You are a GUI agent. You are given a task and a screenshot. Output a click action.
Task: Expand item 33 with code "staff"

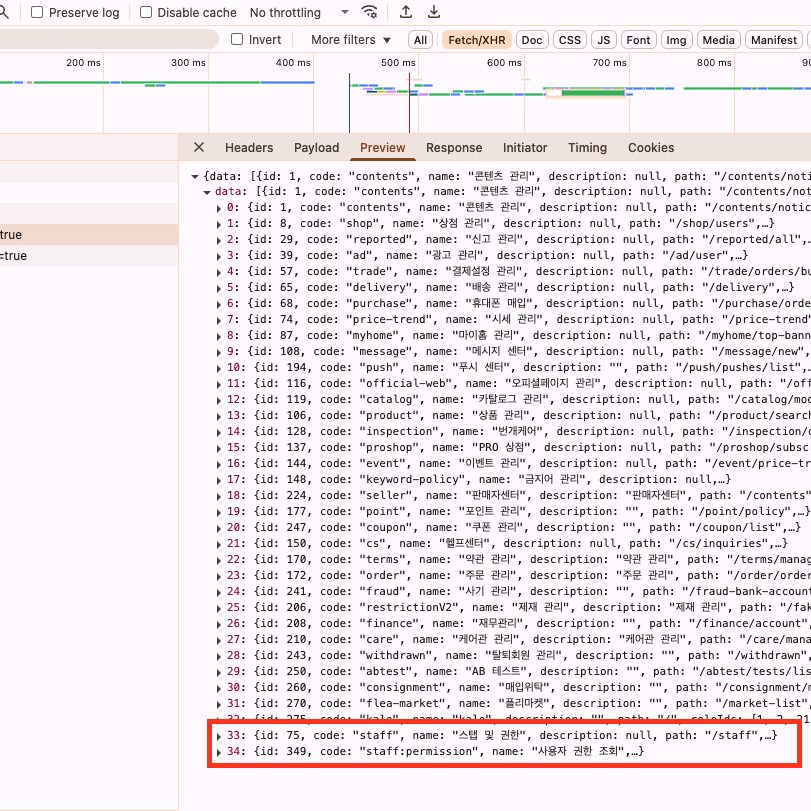point(219,737)
